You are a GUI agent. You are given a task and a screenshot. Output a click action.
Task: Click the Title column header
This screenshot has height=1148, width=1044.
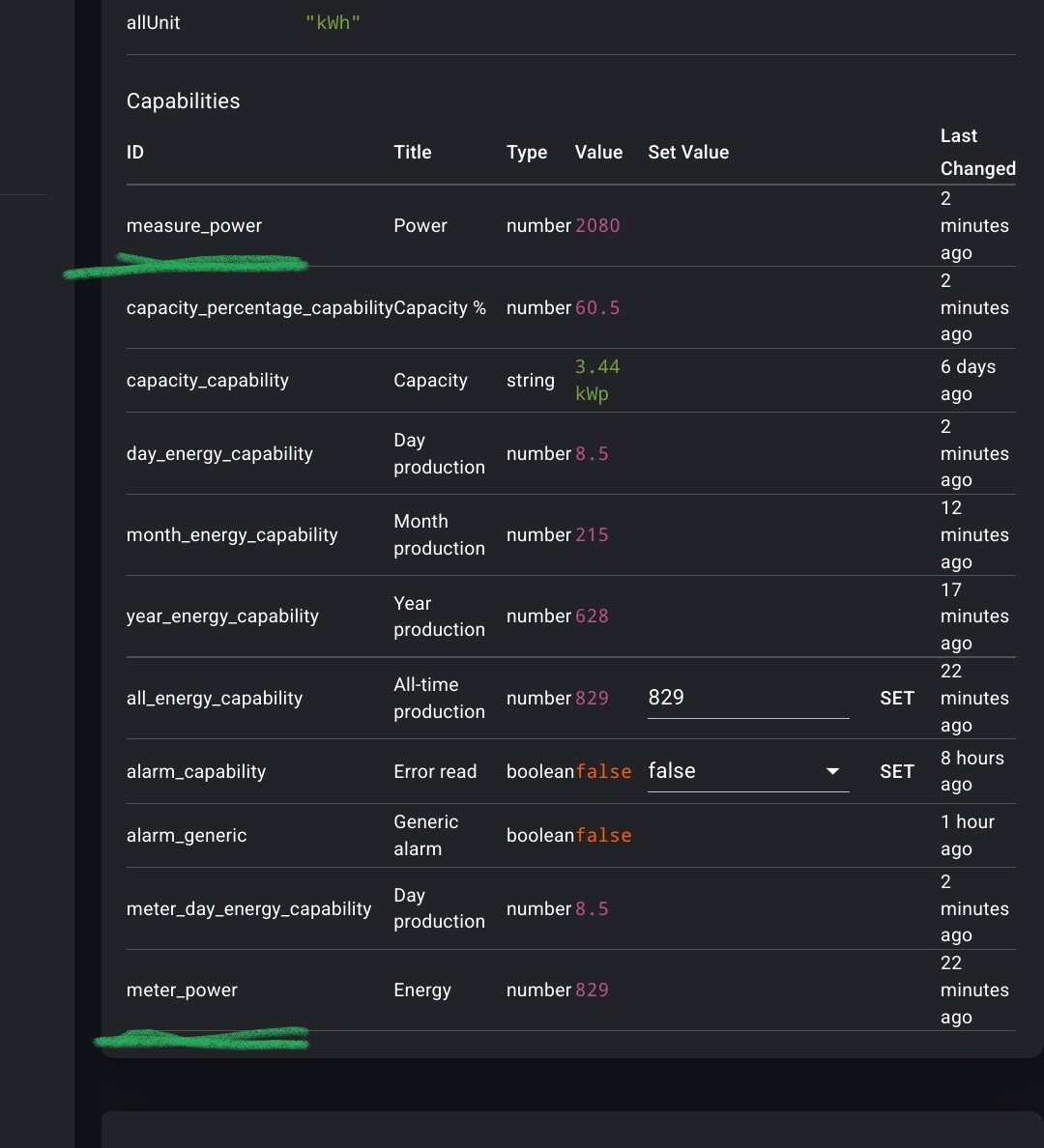(413, 153)
